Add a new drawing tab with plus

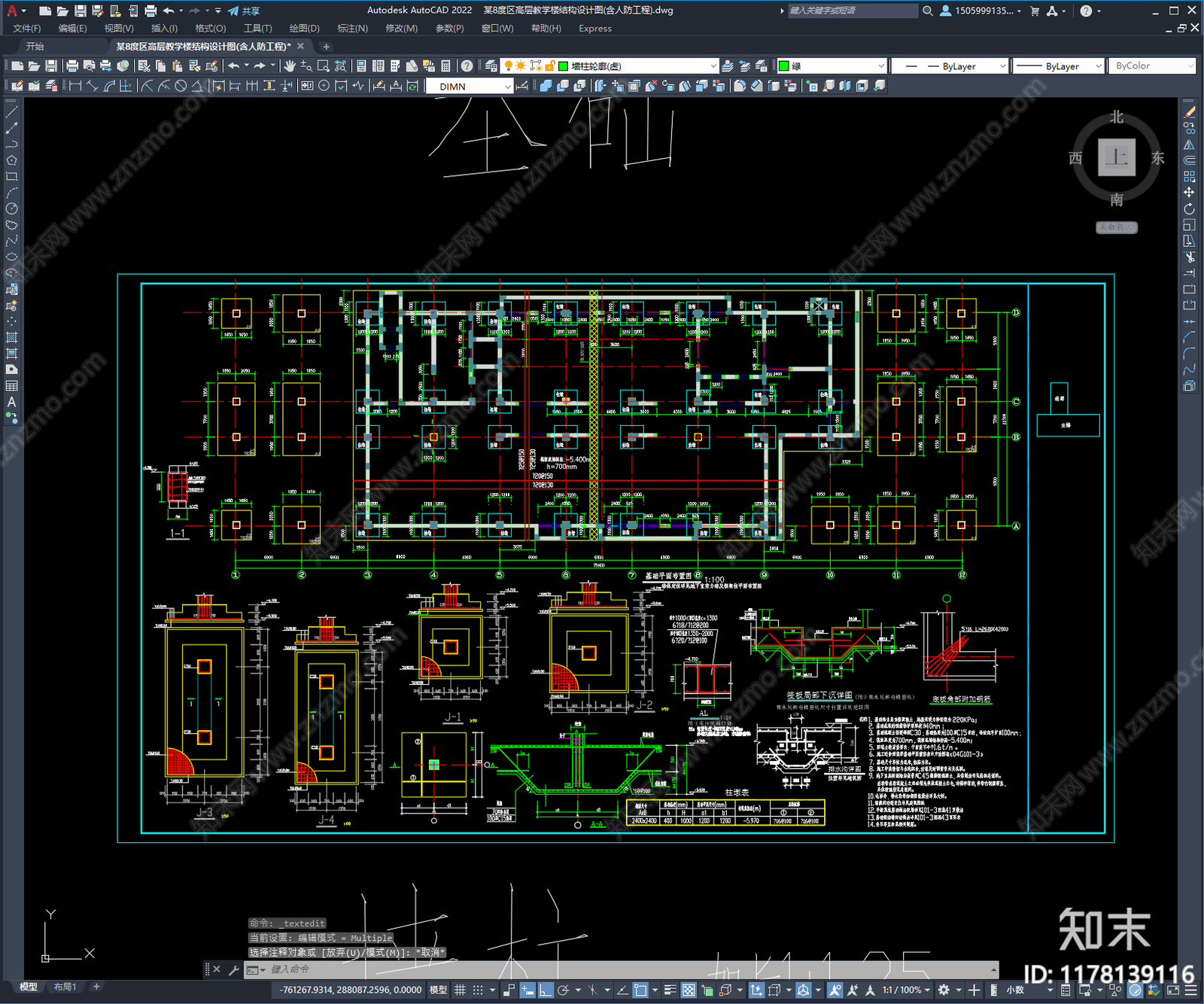click(326, 47)
